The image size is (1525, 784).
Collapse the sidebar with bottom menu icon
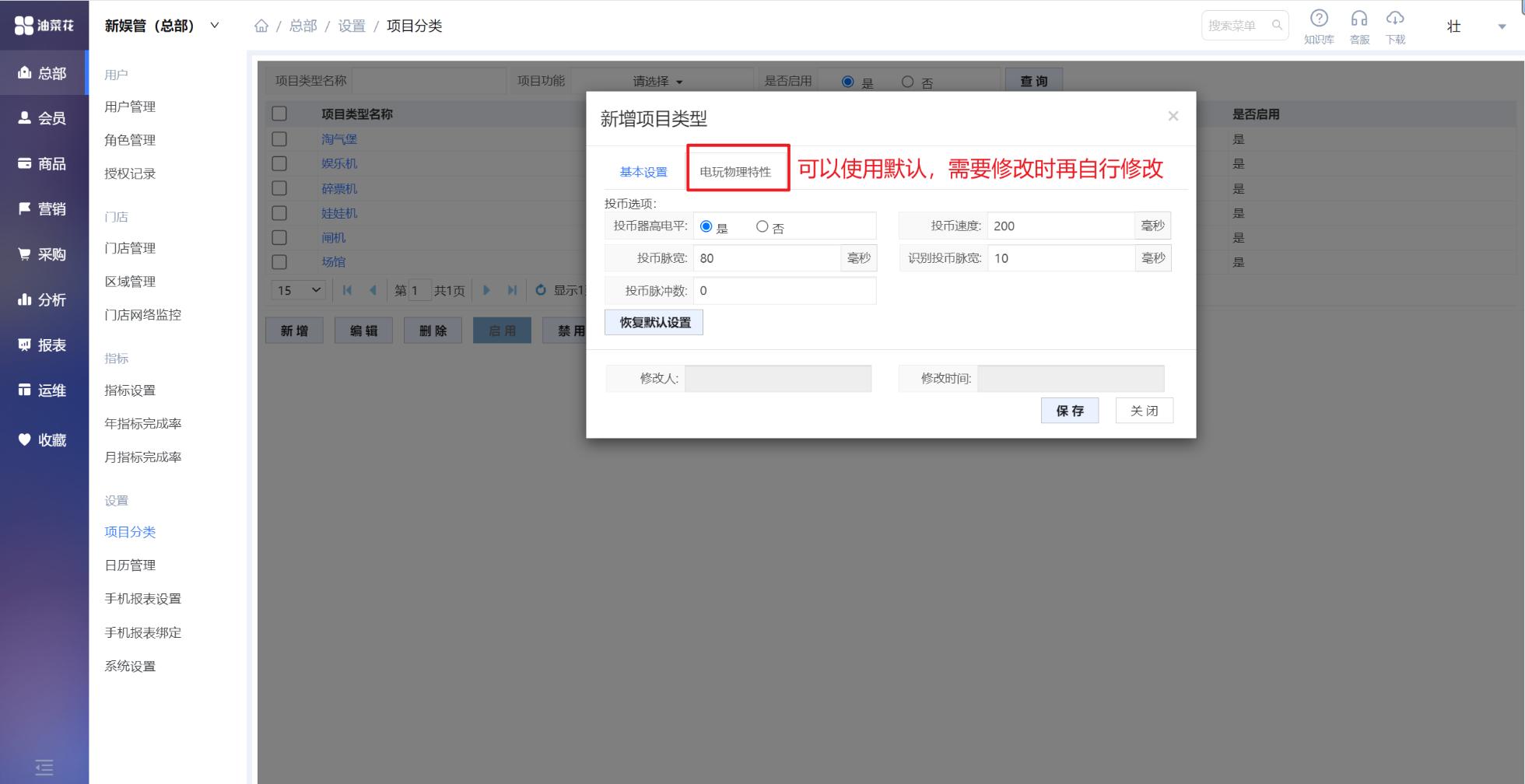(44, 767)
